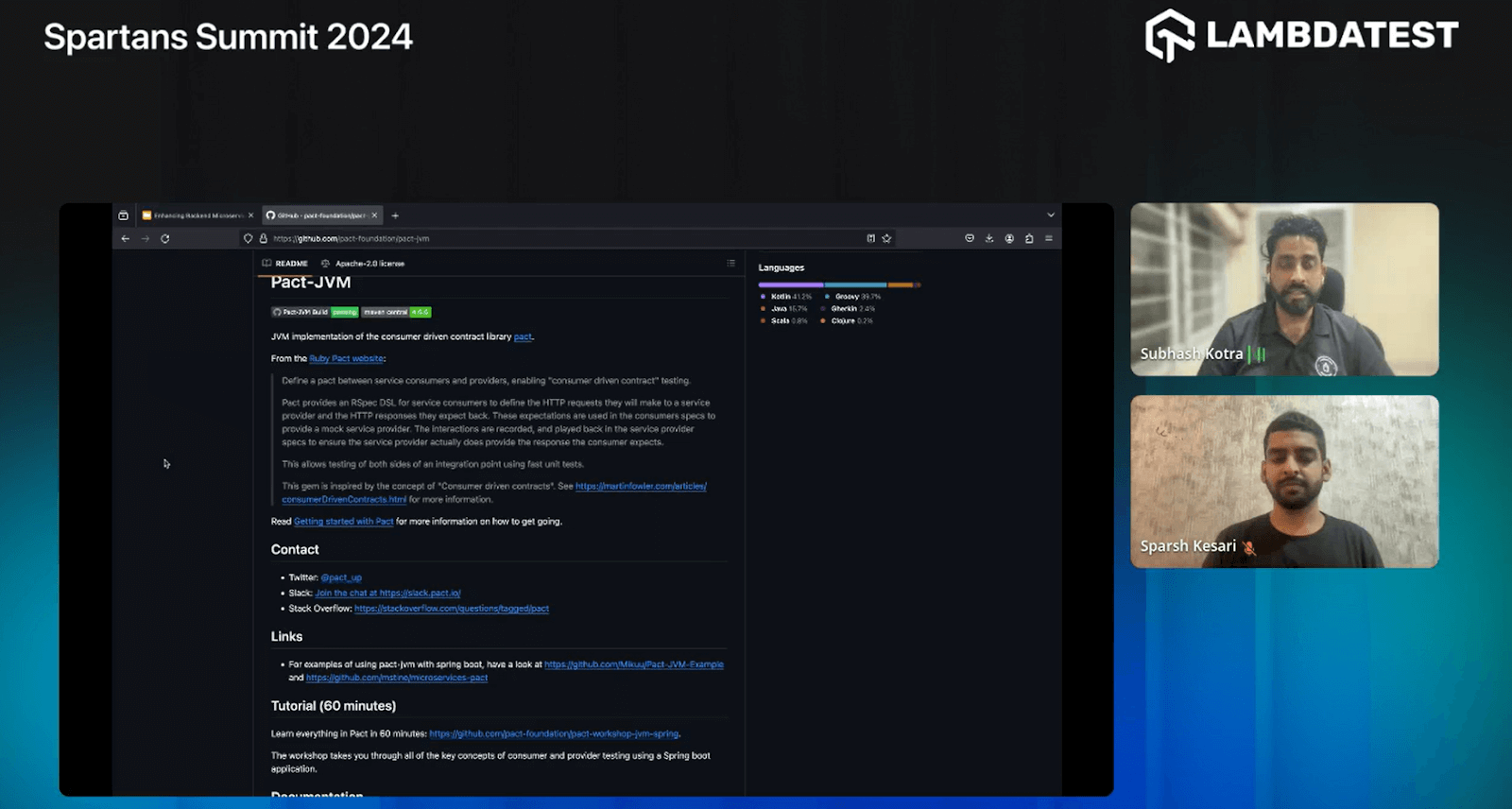The width and height of the screenshot is (1512, 809).
Task: Select the GitHub pact-foundation/pact-jvm tab
Action: 321,215
